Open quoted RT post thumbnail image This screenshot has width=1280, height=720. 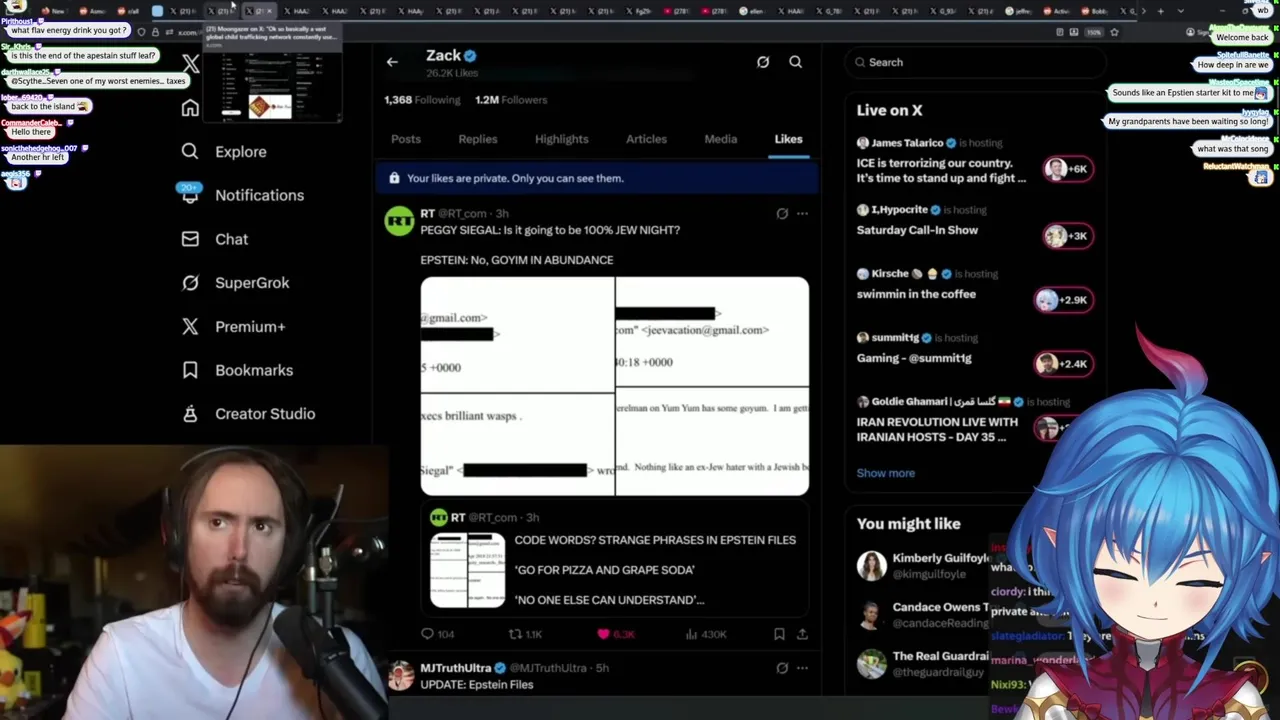point(468,570)
